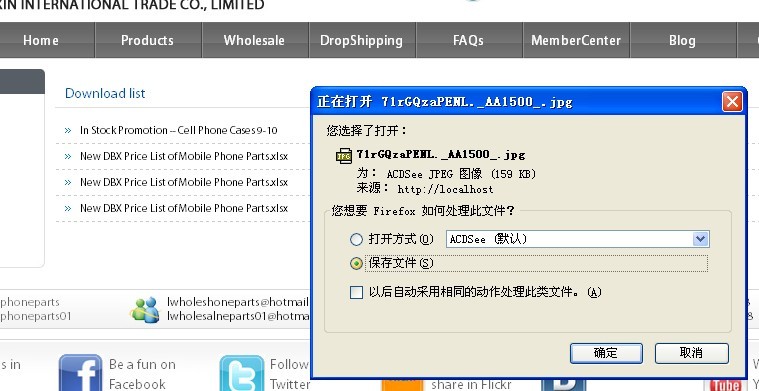Image resolution: width=759 pixels, height=391 pixels.
Task: Click the Blog navigation item
Action: click(x=683, y=40)
